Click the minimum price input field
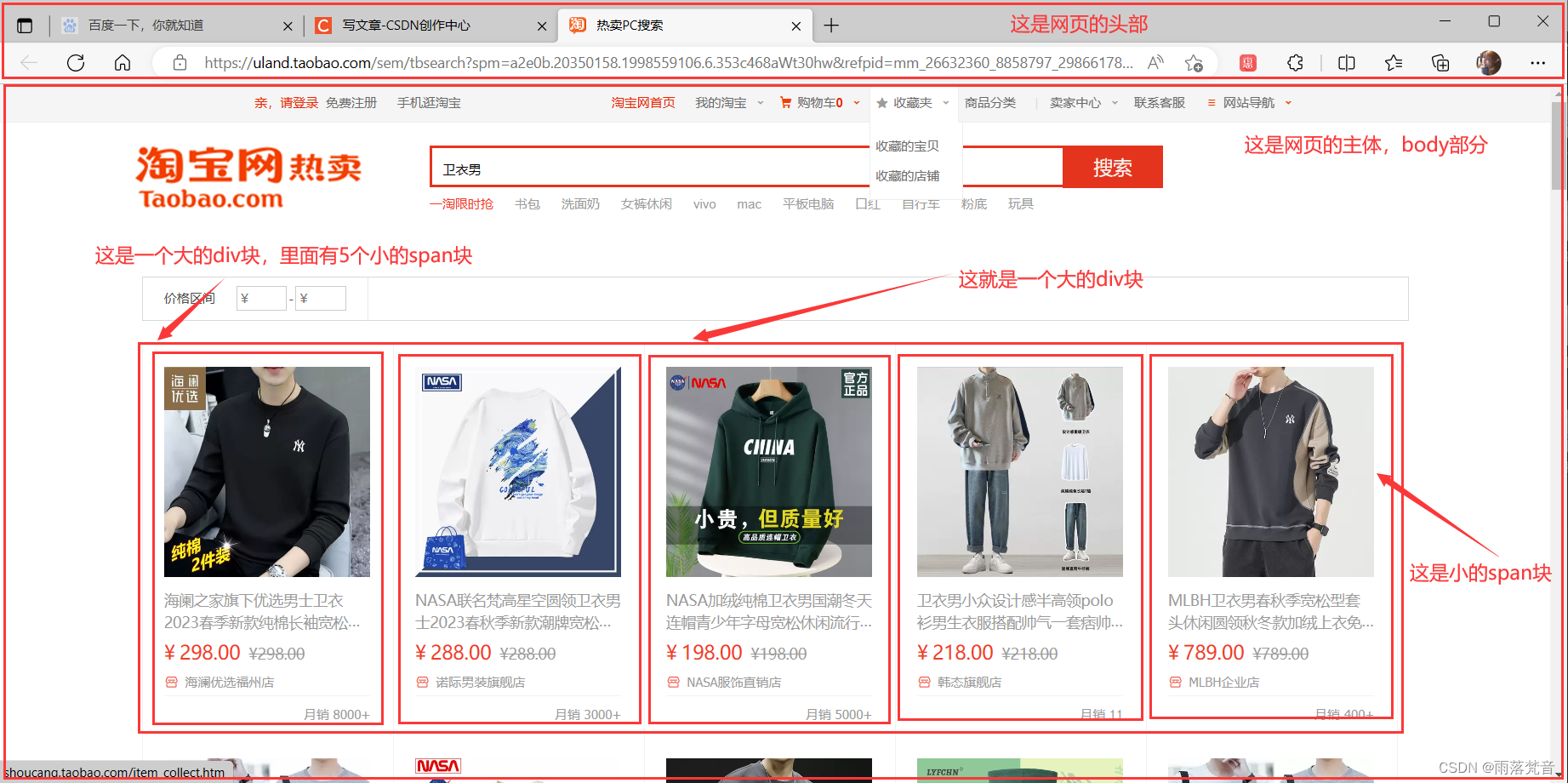Viewport: 1568px width, 783px height. click(261, 299)
